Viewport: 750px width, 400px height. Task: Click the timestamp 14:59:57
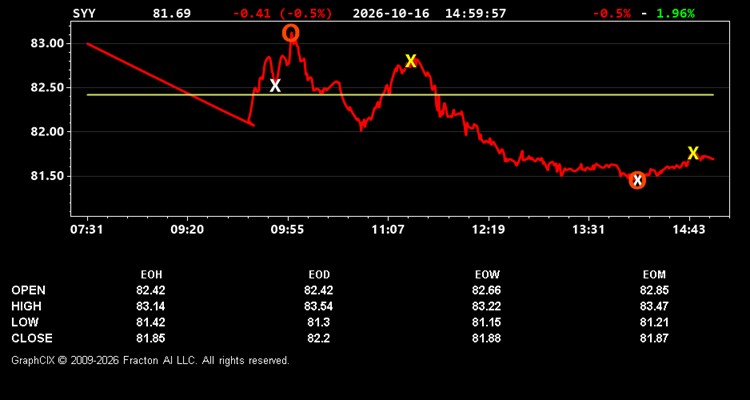tap(475, 13)
